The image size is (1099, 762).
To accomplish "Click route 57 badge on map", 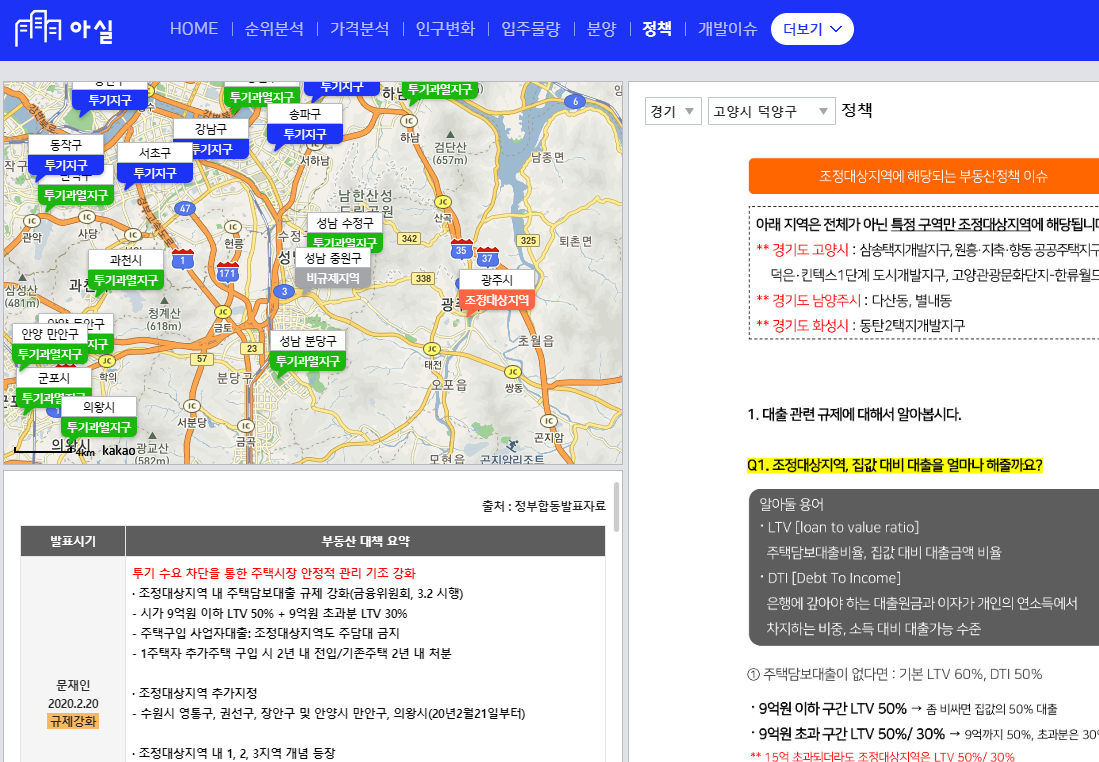I will click(202, 359).
